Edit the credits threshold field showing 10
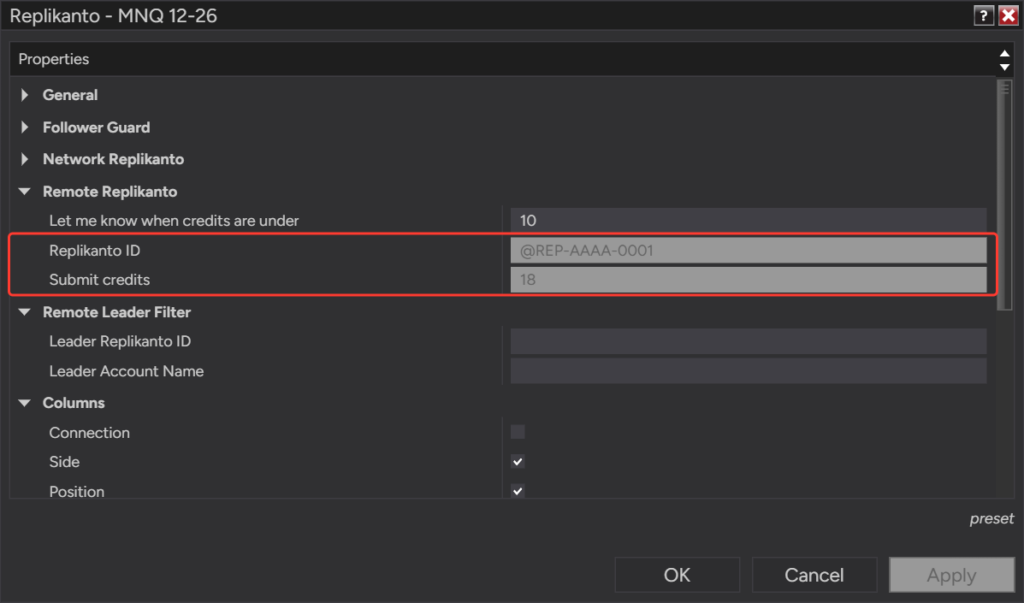This screenshot has height=603, width=1024. click(x=748, y=220)
